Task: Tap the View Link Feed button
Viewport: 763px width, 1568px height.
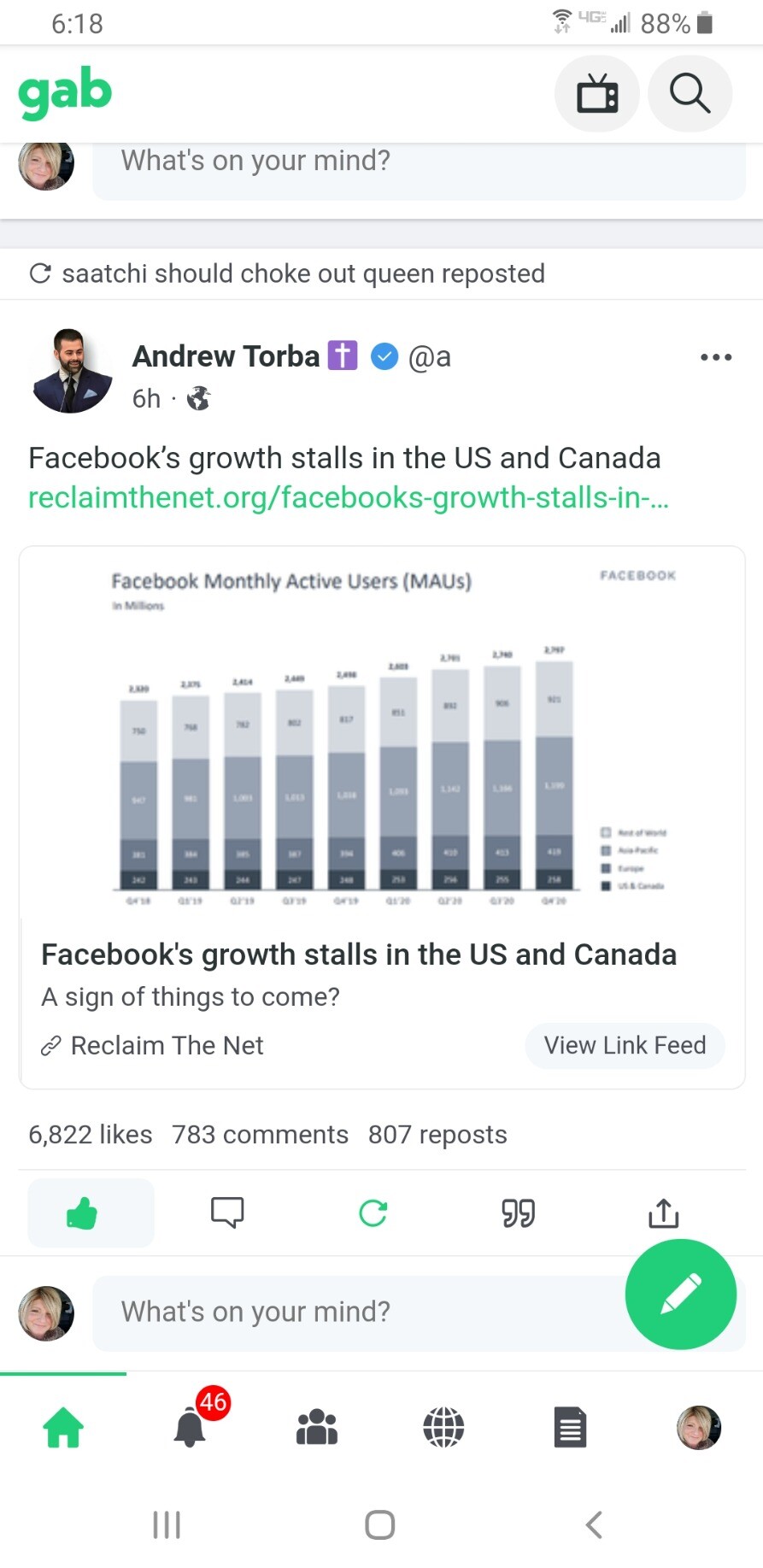Action: pyautogui.click(x=625, y=1045)
